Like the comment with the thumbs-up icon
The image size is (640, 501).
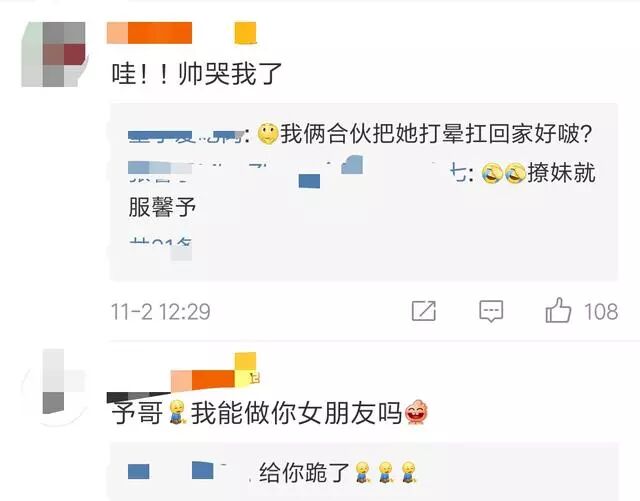click(x=558, y=310)
